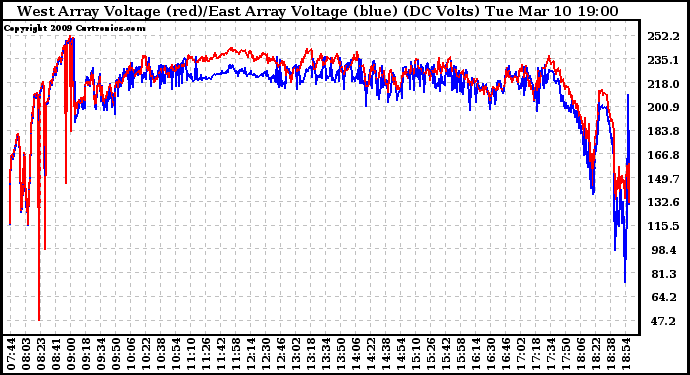Select the 08:23 x-axis label
Screen dimensions: 690x375
tap(41, 354)
